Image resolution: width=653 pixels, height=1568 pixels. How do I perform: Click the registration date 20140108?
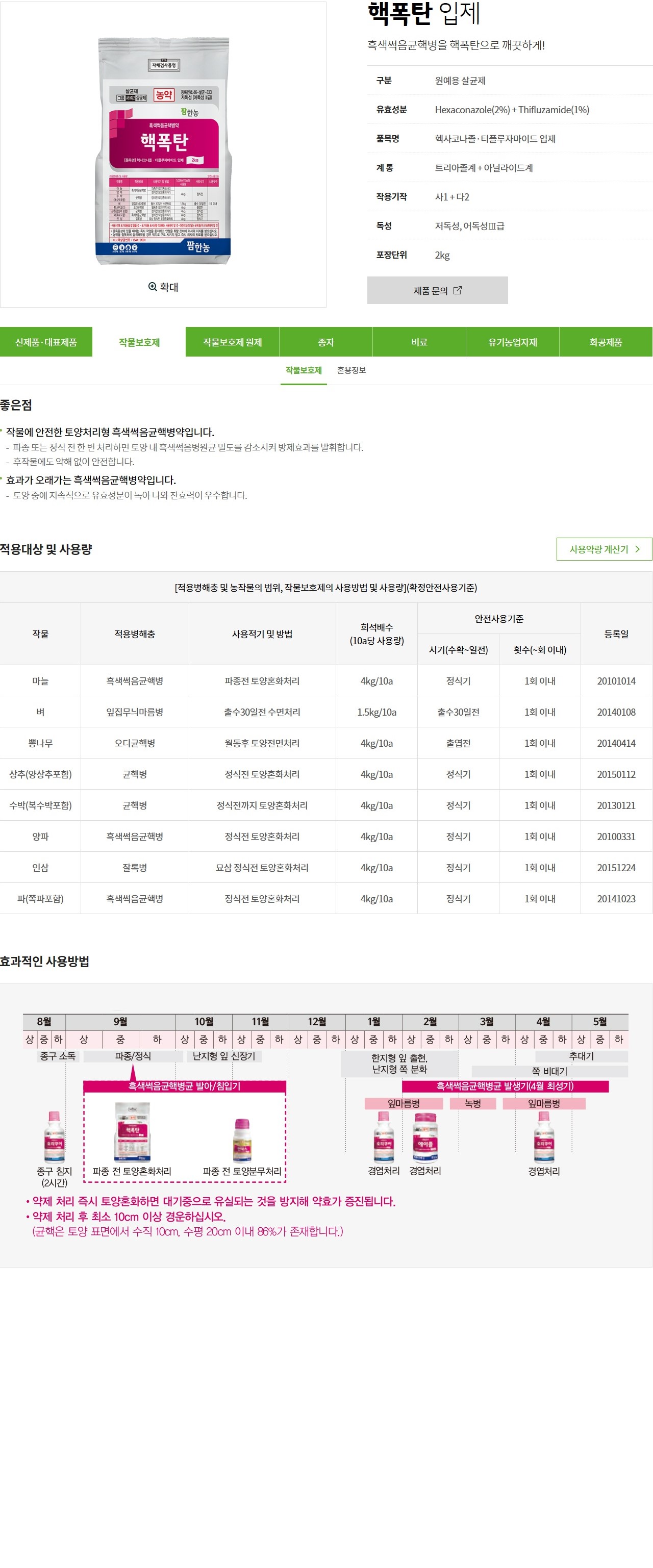coord(616,712)
